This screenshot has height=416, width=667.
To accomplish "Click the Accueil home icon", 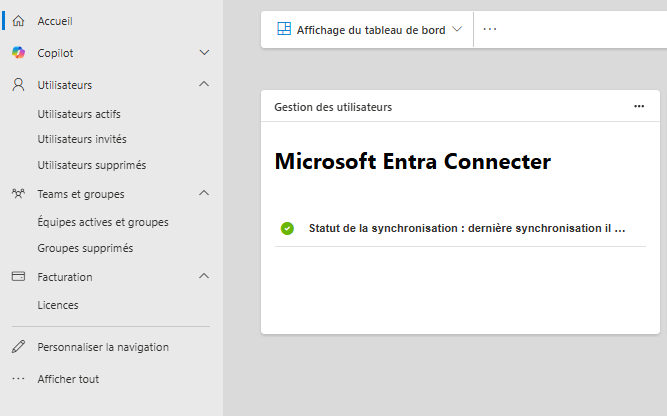I will [18, 21].
